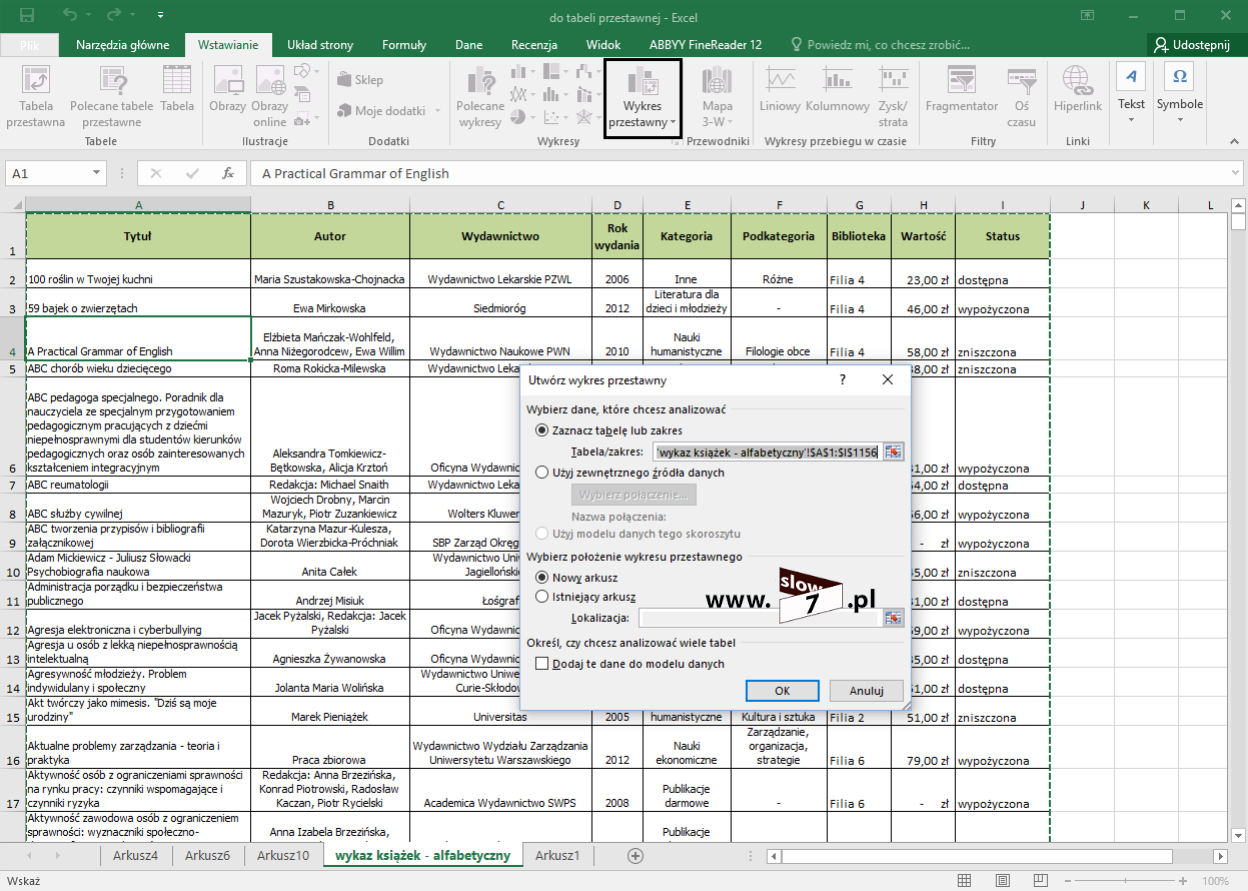Switch to the Arkusz4 sheet tab
This screenshot has width=1248, height=891.
136,855
